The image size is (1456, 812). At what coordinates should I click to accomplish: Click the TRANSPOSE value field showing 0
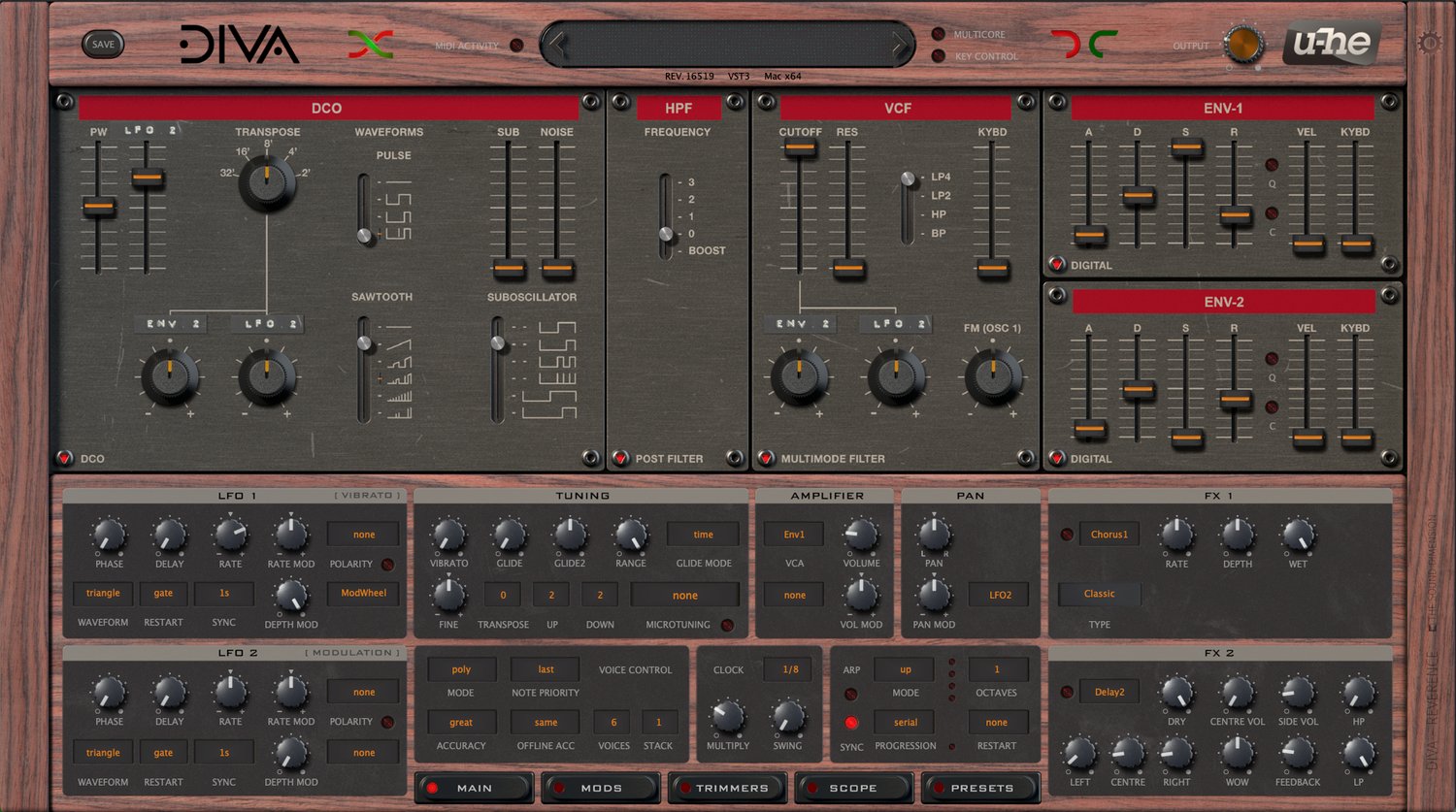503,596
